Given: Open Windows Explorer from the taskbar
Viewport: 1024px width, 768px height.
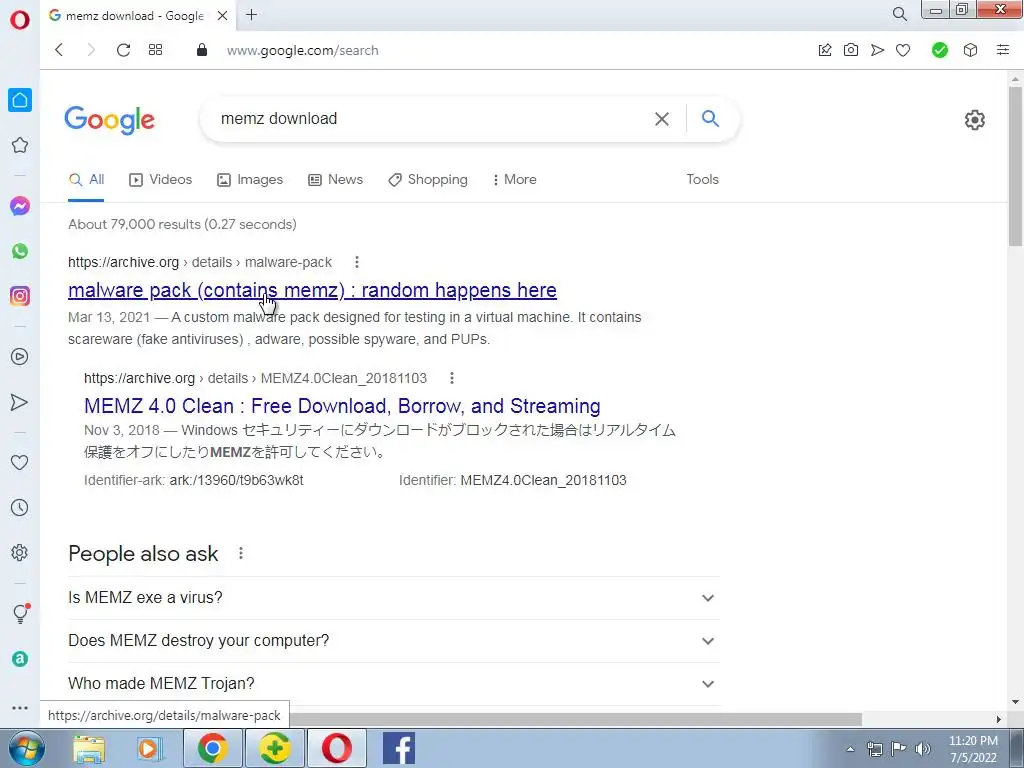Looking at the screenshot, I should click(x=89, y=748).
